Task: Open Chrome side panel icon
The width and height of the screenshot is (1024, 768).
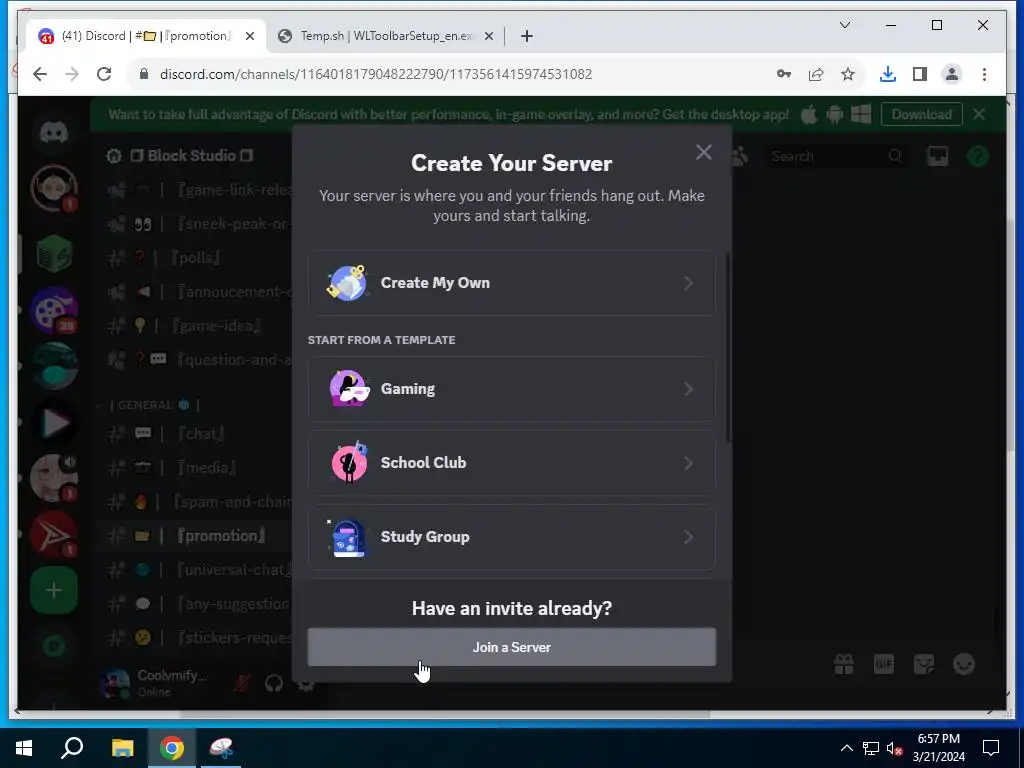Action: click(920, 74)
